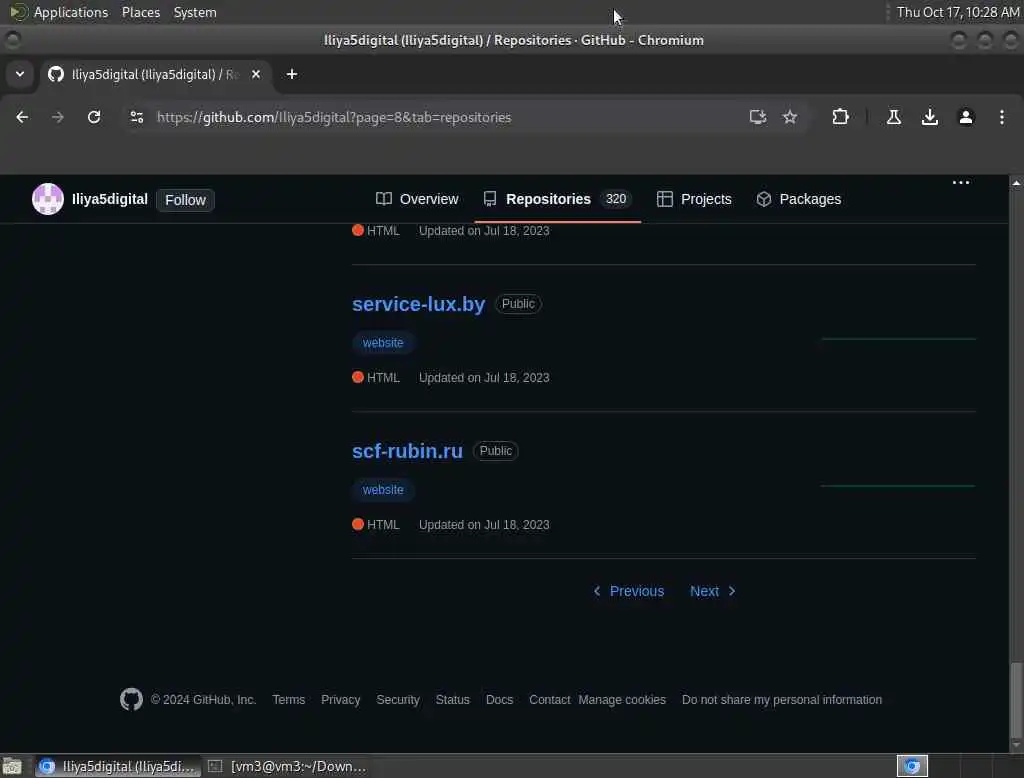Close the Iliya5digital browser tab
The image size is (1024, 778).
point(256,74)
